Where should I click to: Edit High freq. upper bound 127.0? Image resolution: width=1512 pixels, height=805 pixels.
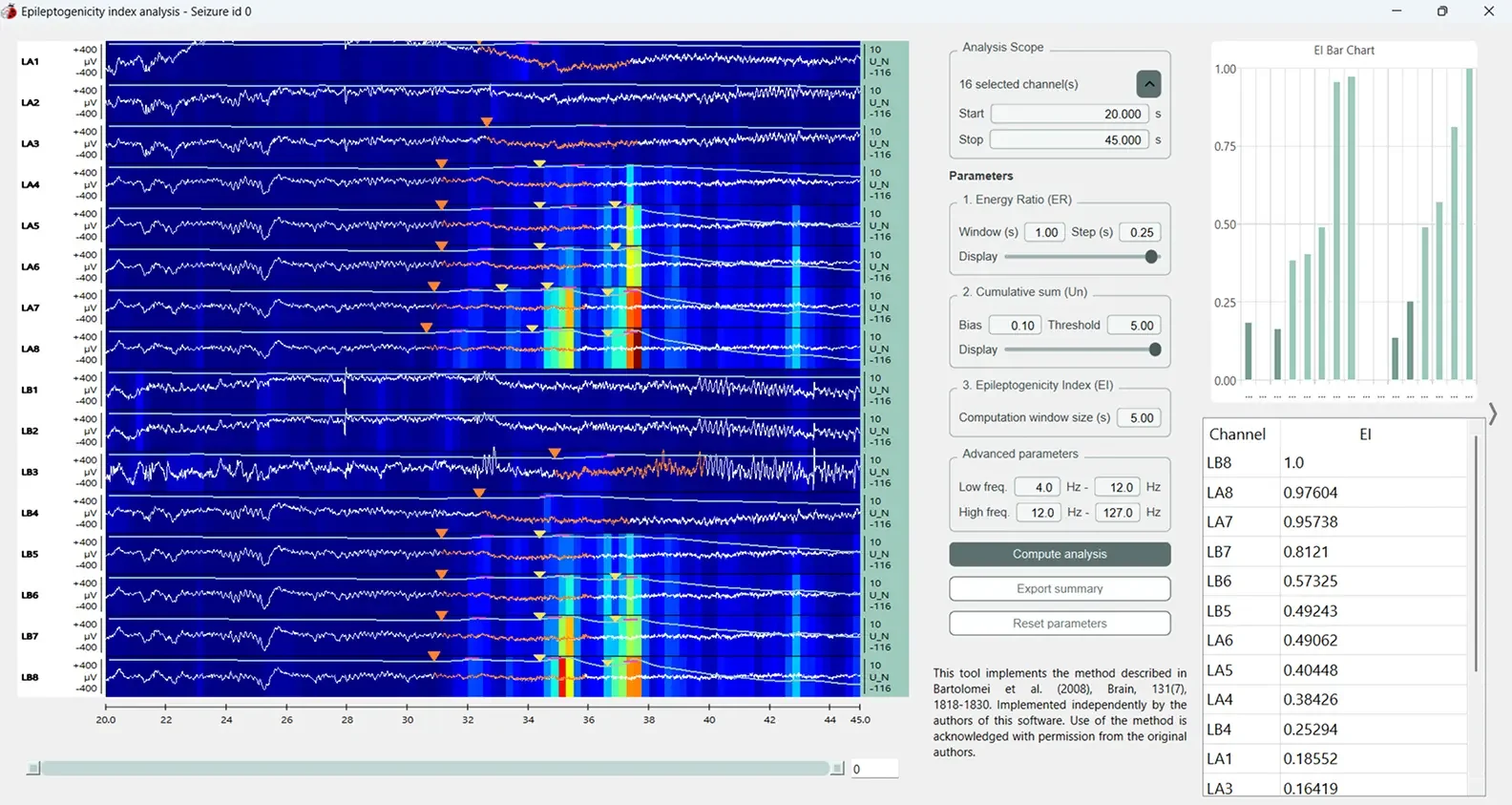(x=1118, y=513)
